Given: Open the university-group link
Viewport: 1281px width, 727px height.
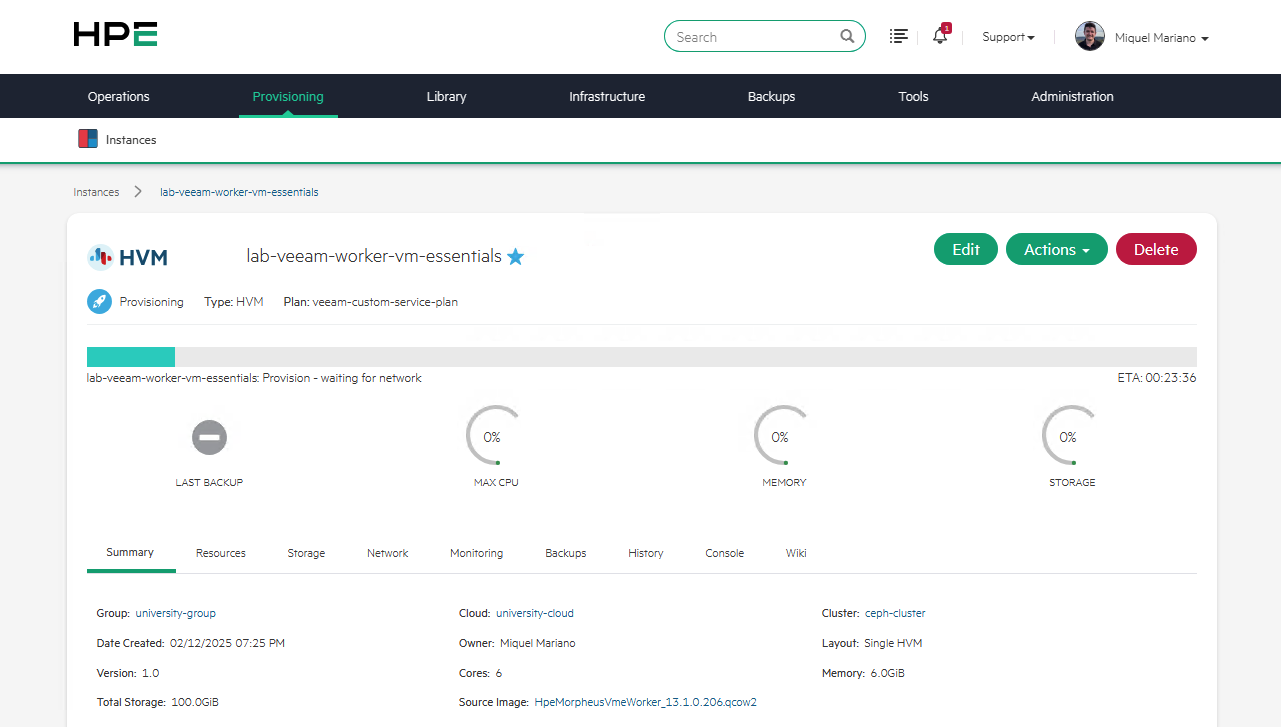Looking at the screenshot, I should [x=175, y=613].
